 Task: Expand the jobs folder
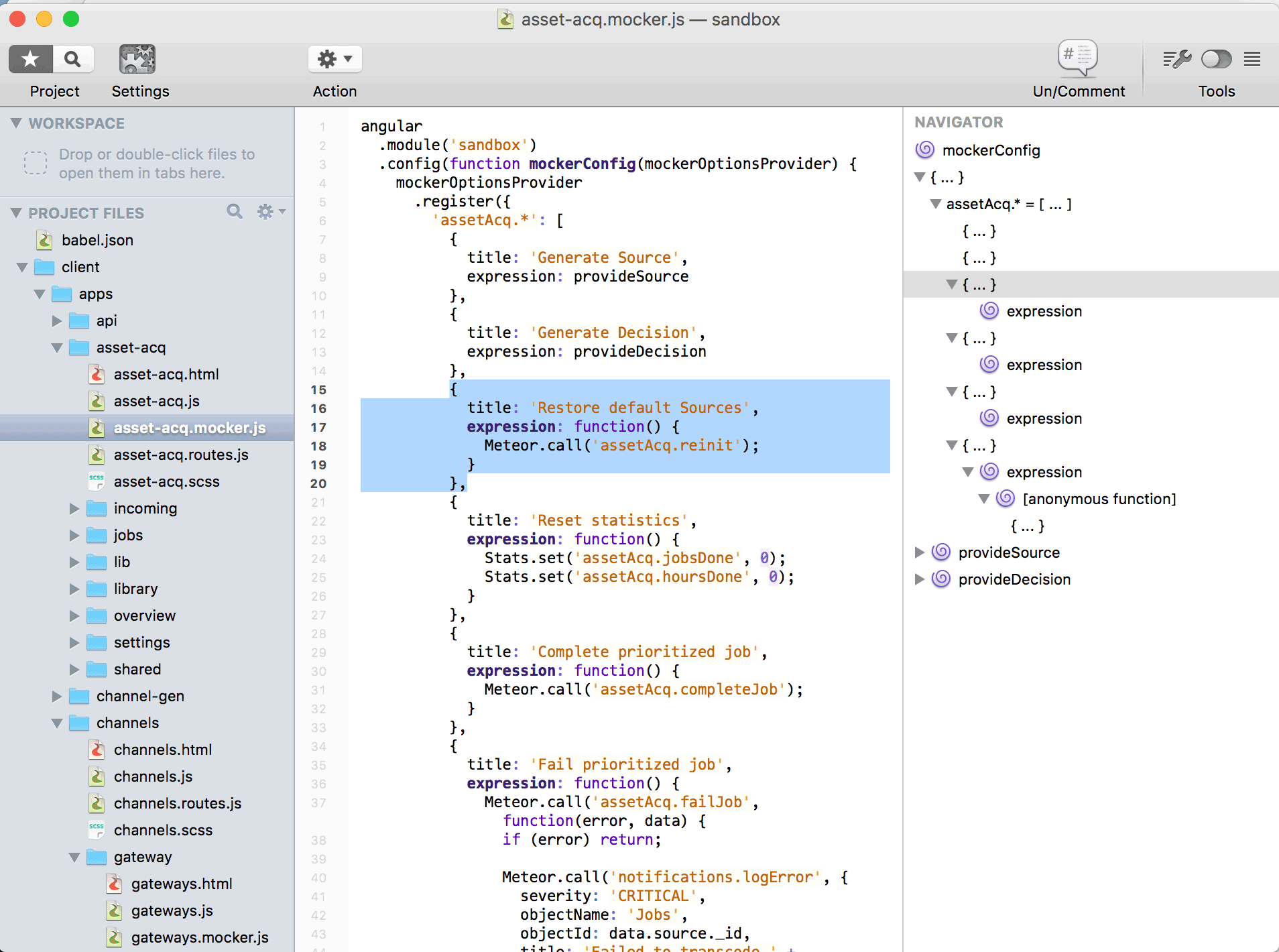(74, 536)
